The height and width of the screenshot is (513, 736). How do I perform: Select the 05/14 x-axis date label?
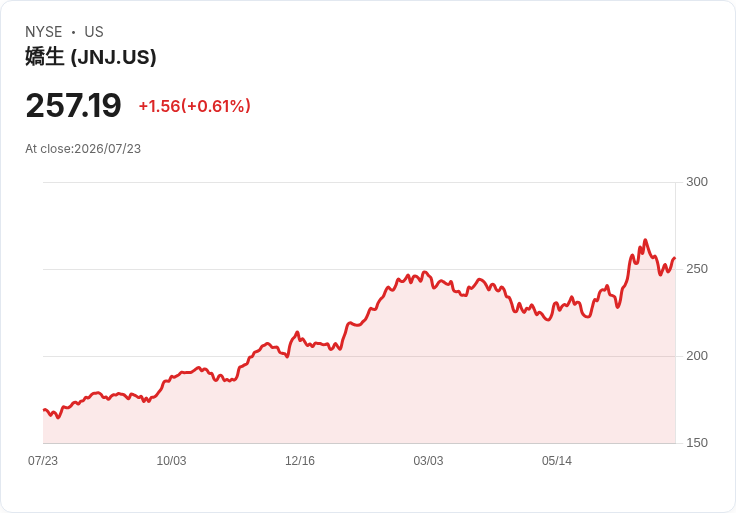[557, 461]
